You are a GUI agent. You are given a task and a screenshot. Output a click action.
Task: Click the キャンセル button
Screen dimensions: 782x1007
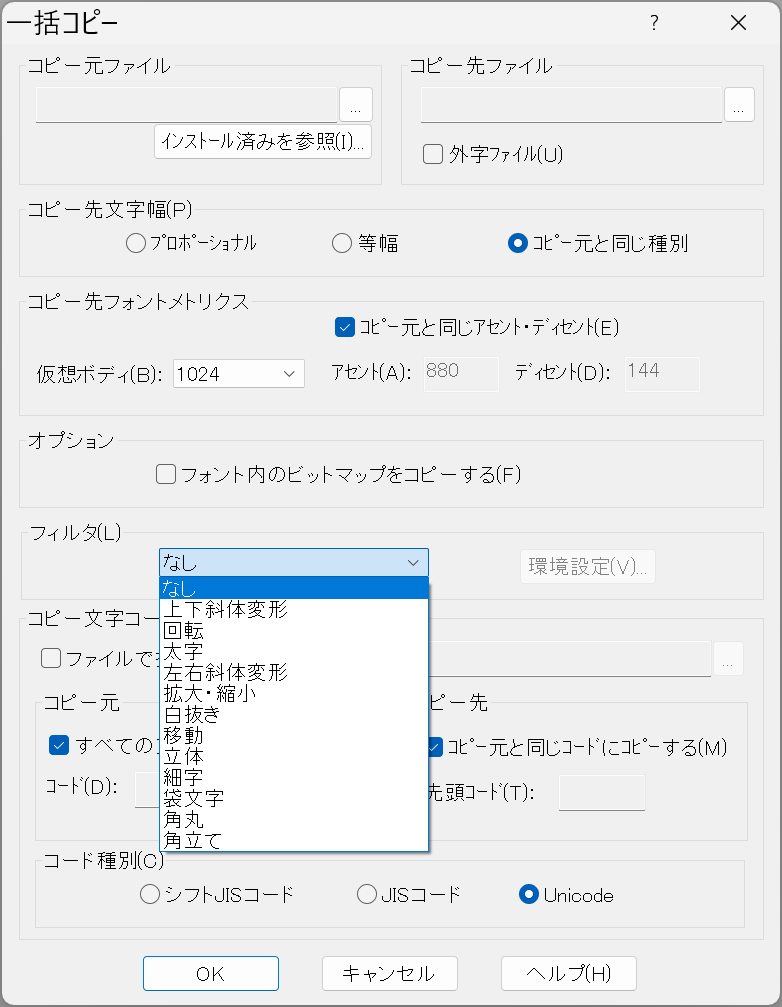pyautogui.click(x=389, y=973)
